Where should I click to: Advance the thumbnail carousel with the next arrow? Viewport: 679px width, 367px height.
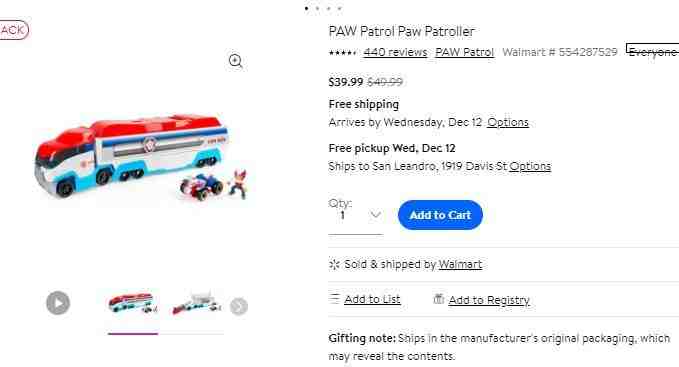click(239, 306)
